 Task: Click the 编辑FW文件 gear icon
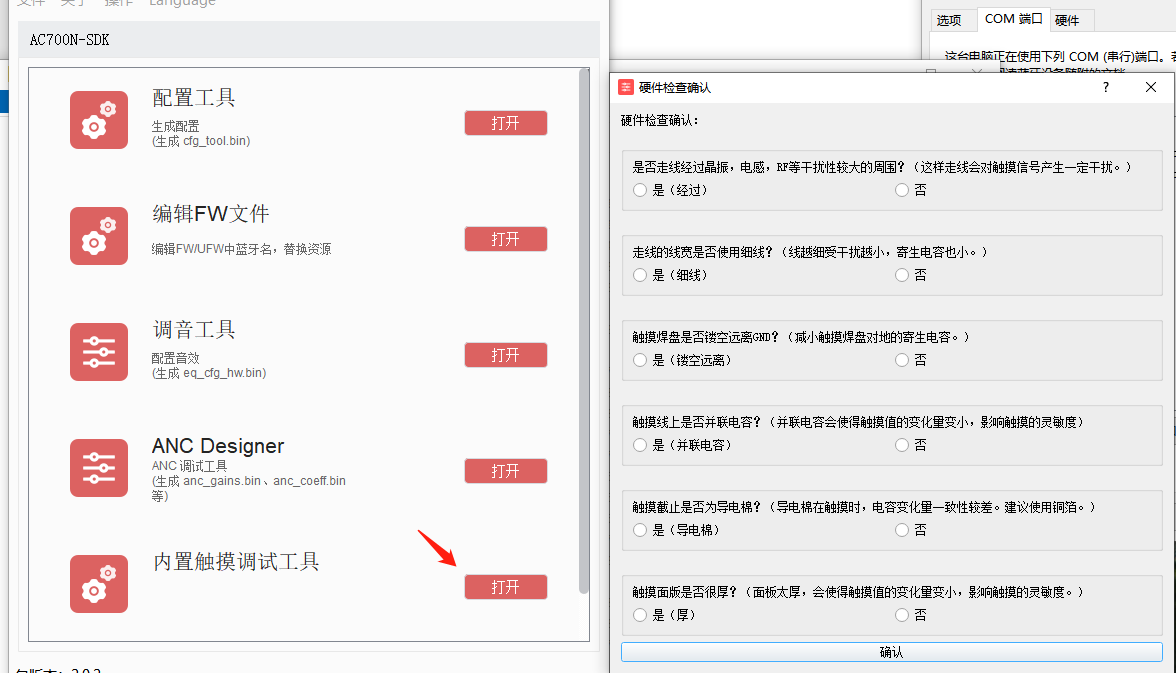coord(99,236)
